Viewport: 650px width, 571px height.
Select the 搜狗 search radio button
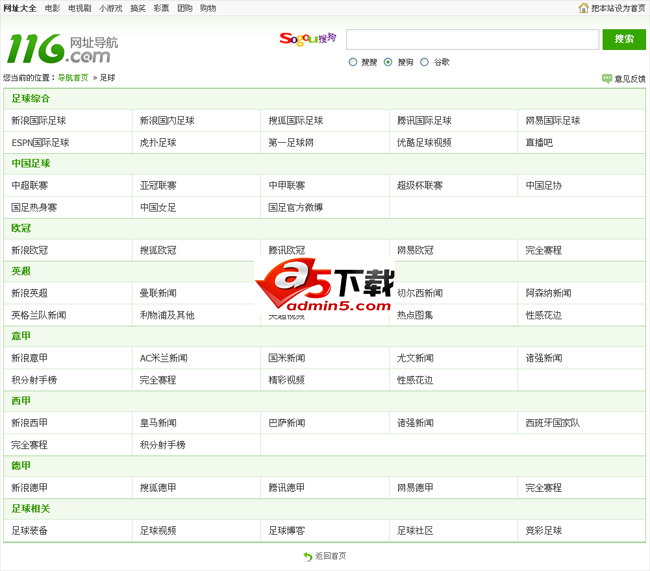388,62
